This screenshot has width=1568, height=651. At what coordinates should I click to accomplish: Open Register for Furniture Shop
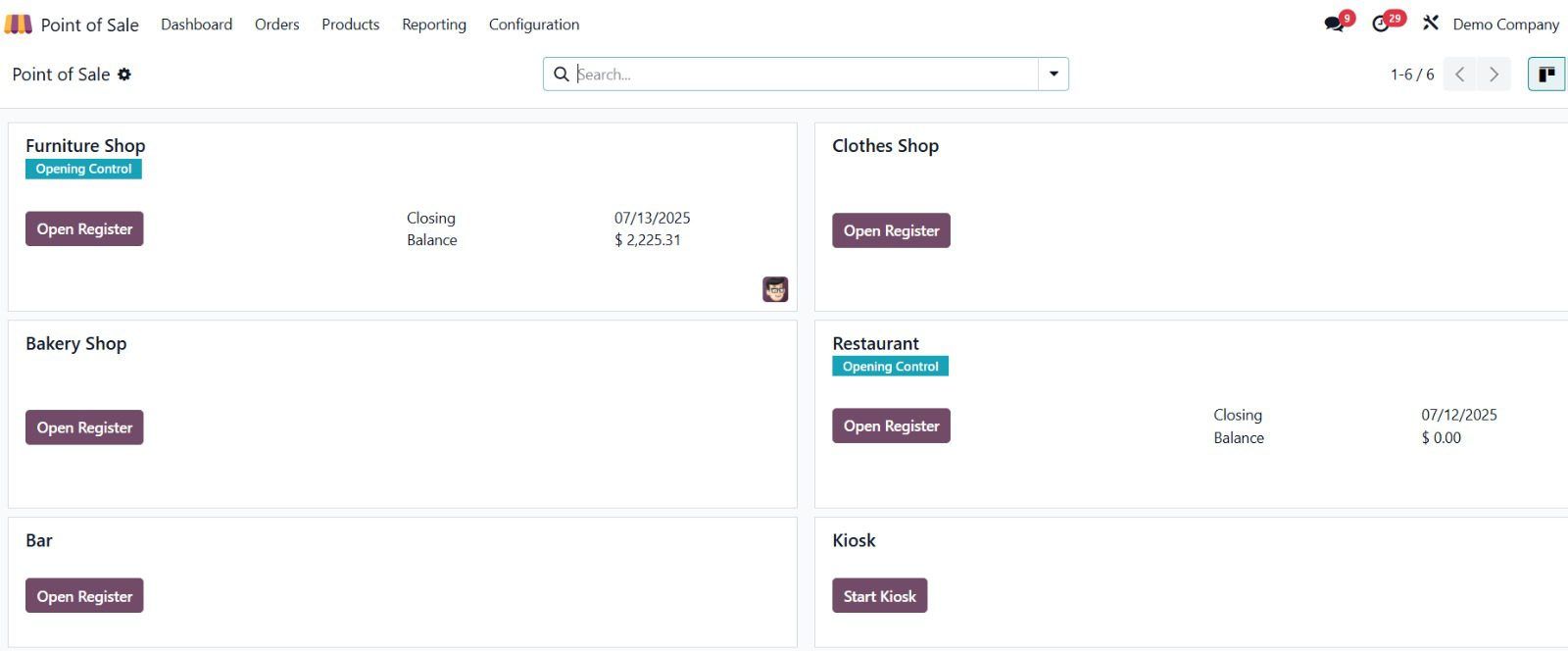click(x=84, y=229)
